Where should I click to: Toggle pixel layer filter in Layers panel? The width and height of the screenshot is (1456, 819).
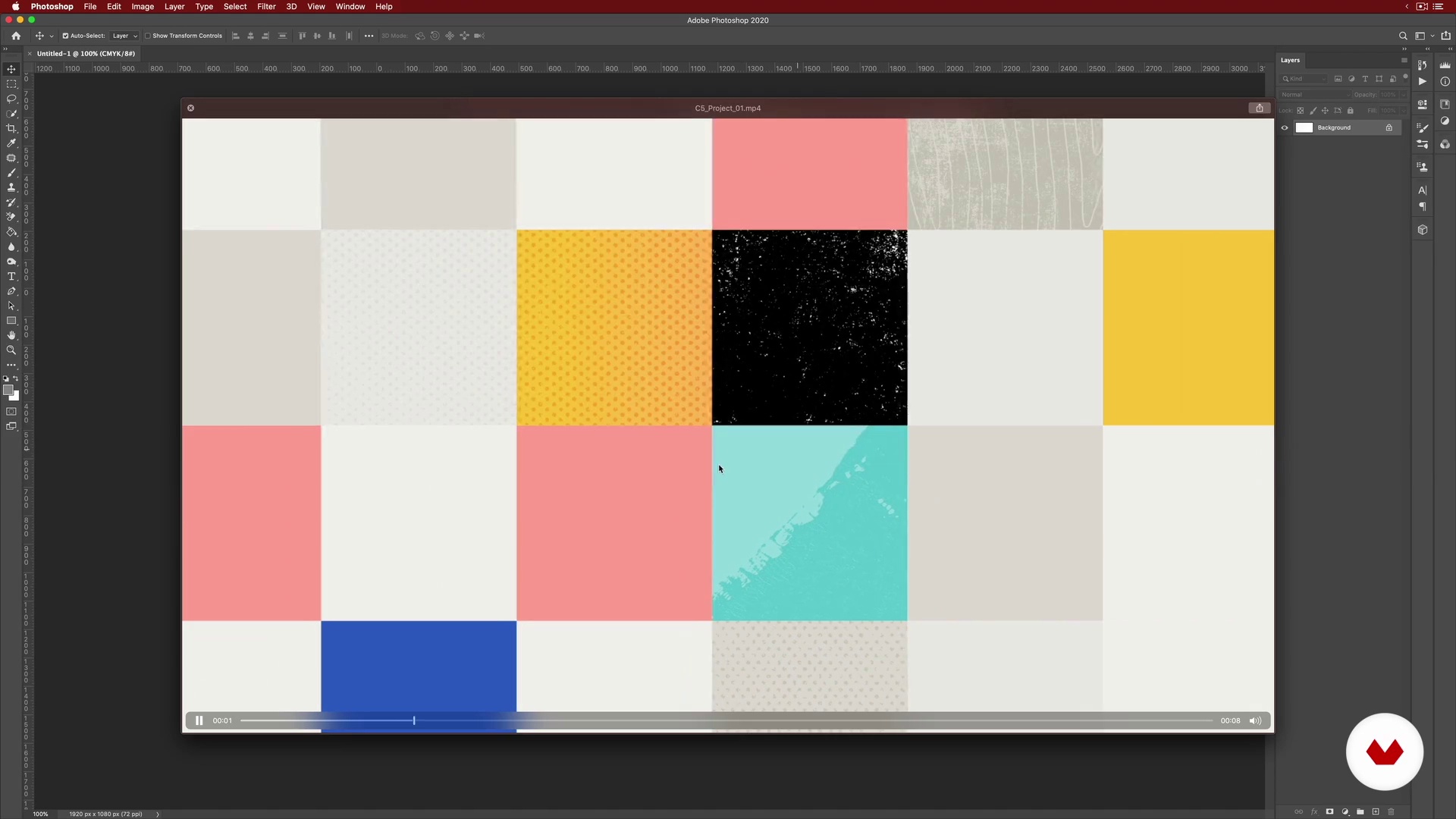click(1338, 79)
